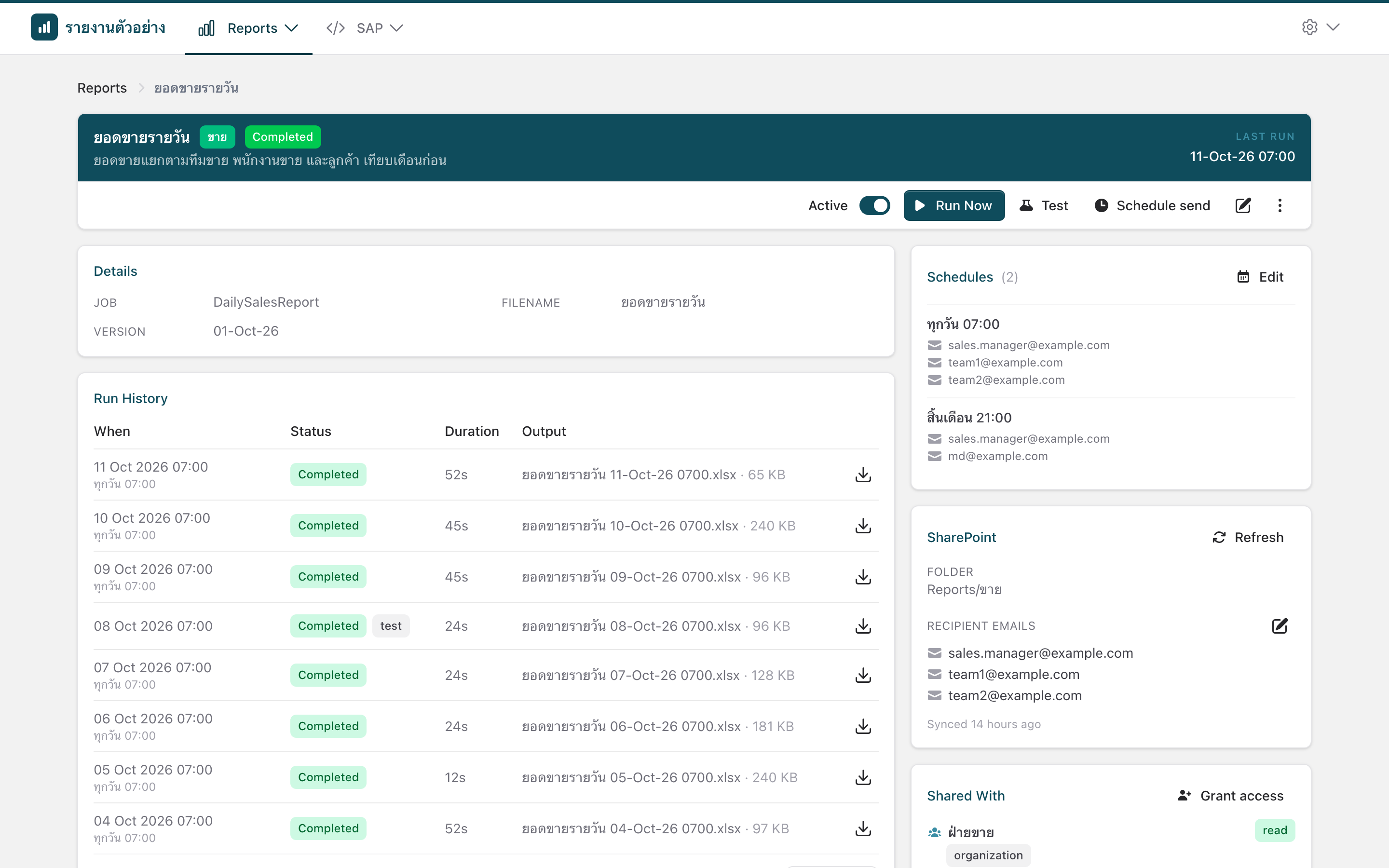This screenshot has height=868, width=1389.
Task: Edit the Schedules list
Action: click(x=1260, y=277)
